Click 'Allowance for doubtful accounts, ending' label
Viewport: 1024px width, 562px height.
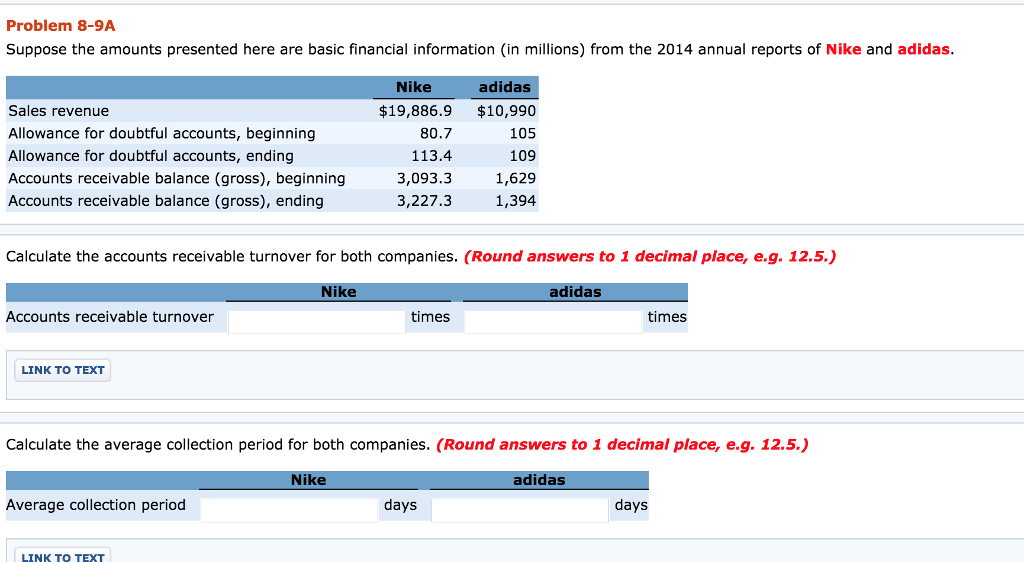coord(151,156)
